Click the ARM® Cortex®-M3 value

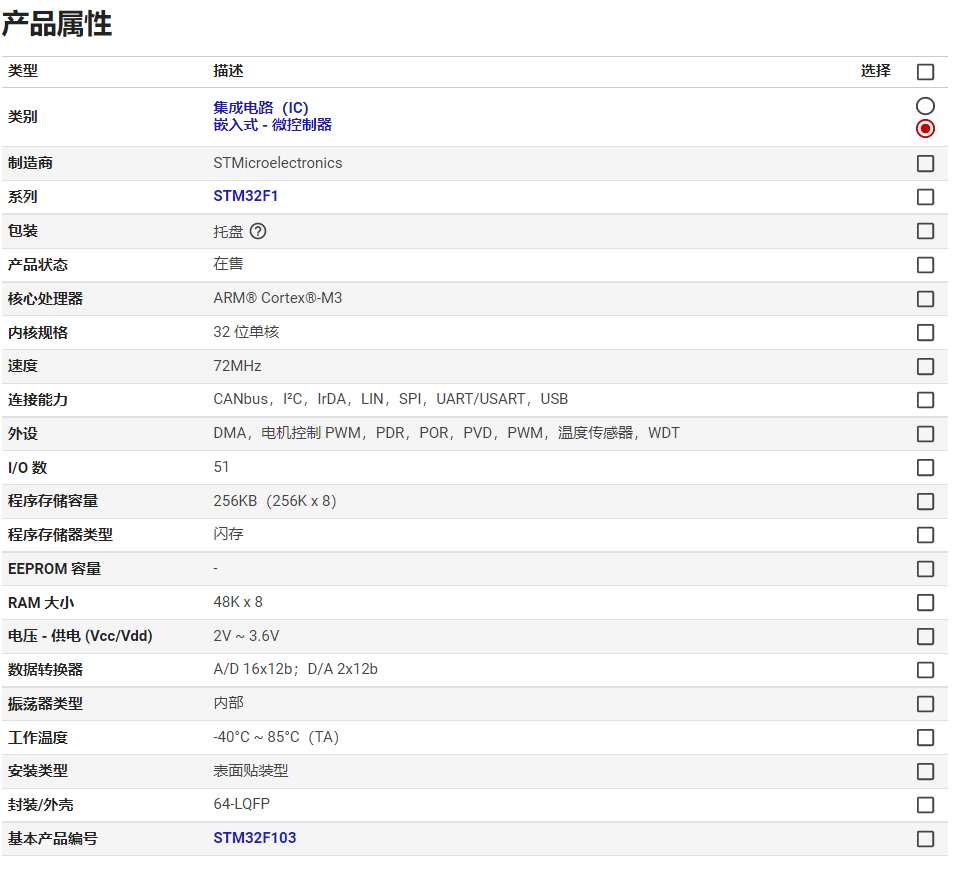click(x=278, y=299)
